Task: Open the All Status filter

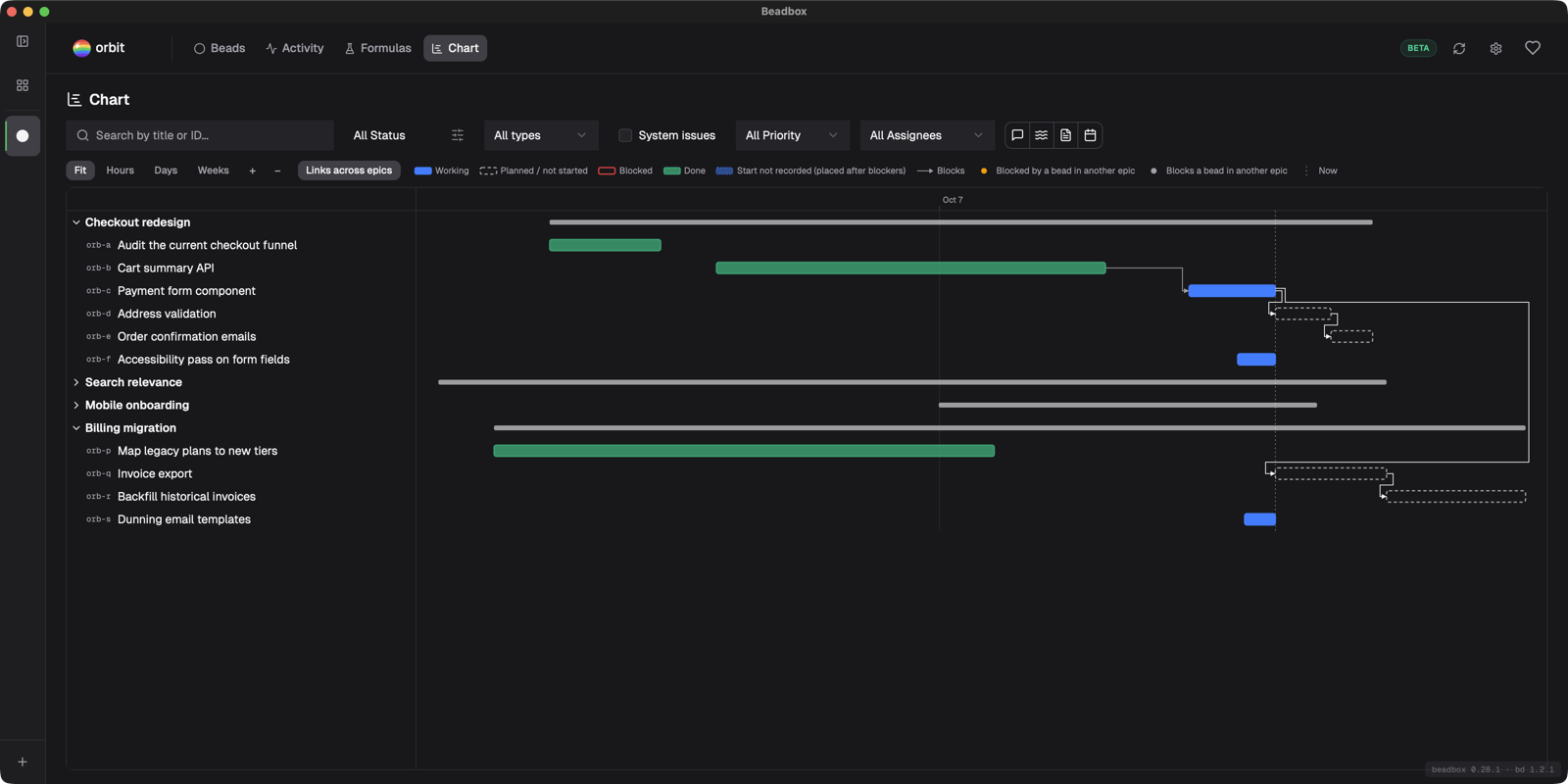Action: 379,135
